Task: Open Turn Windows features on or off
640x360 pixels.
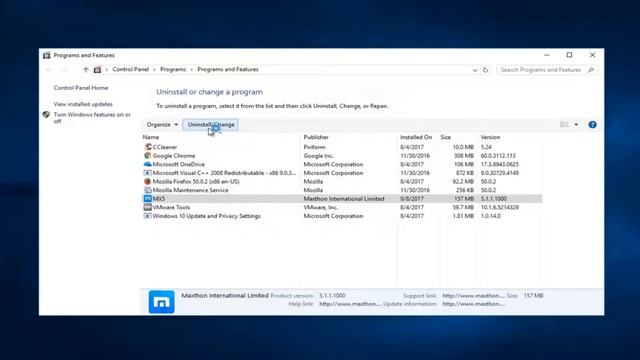Action: [x=92, y=118]
